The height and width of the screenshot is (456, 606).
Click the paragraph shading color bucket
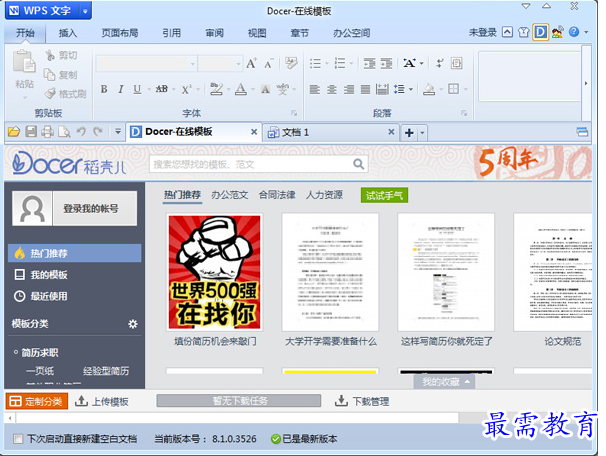point(429,89)
